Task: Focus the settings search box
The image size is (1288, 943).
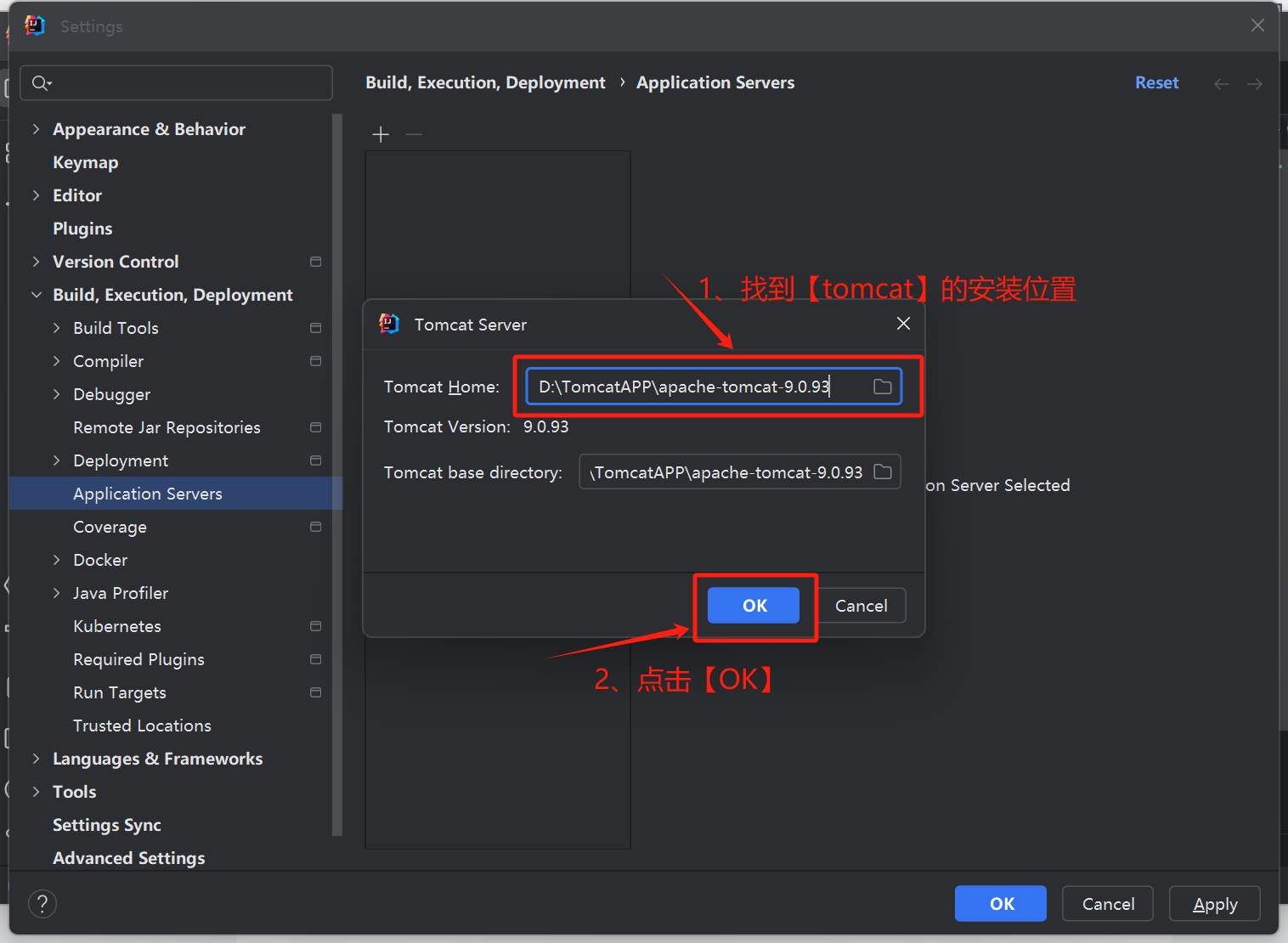Action: (176, 82)
